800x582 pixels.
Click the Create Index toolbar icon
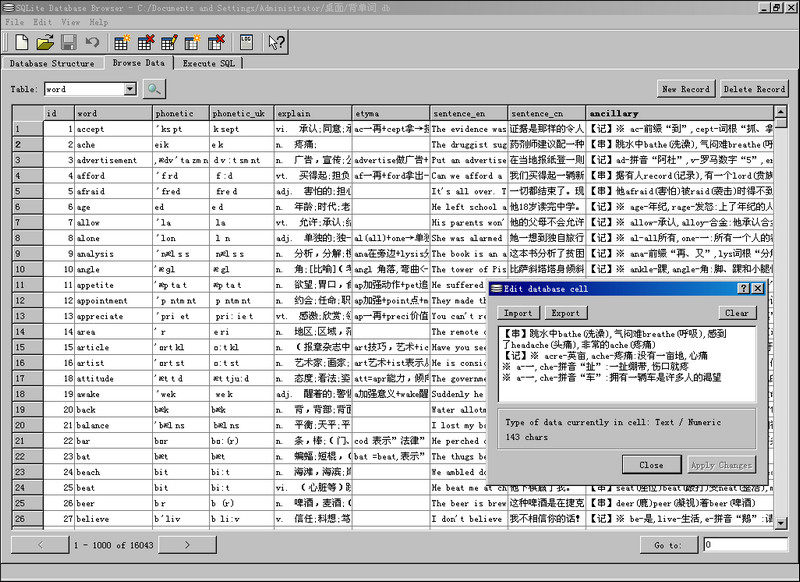[192, 42]
